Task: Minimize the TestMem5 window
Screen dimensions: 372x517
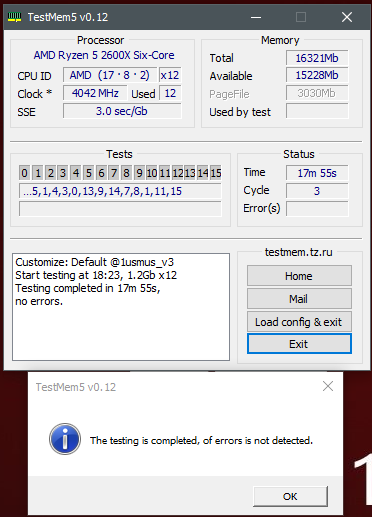Action: click(x=256, y=17)
